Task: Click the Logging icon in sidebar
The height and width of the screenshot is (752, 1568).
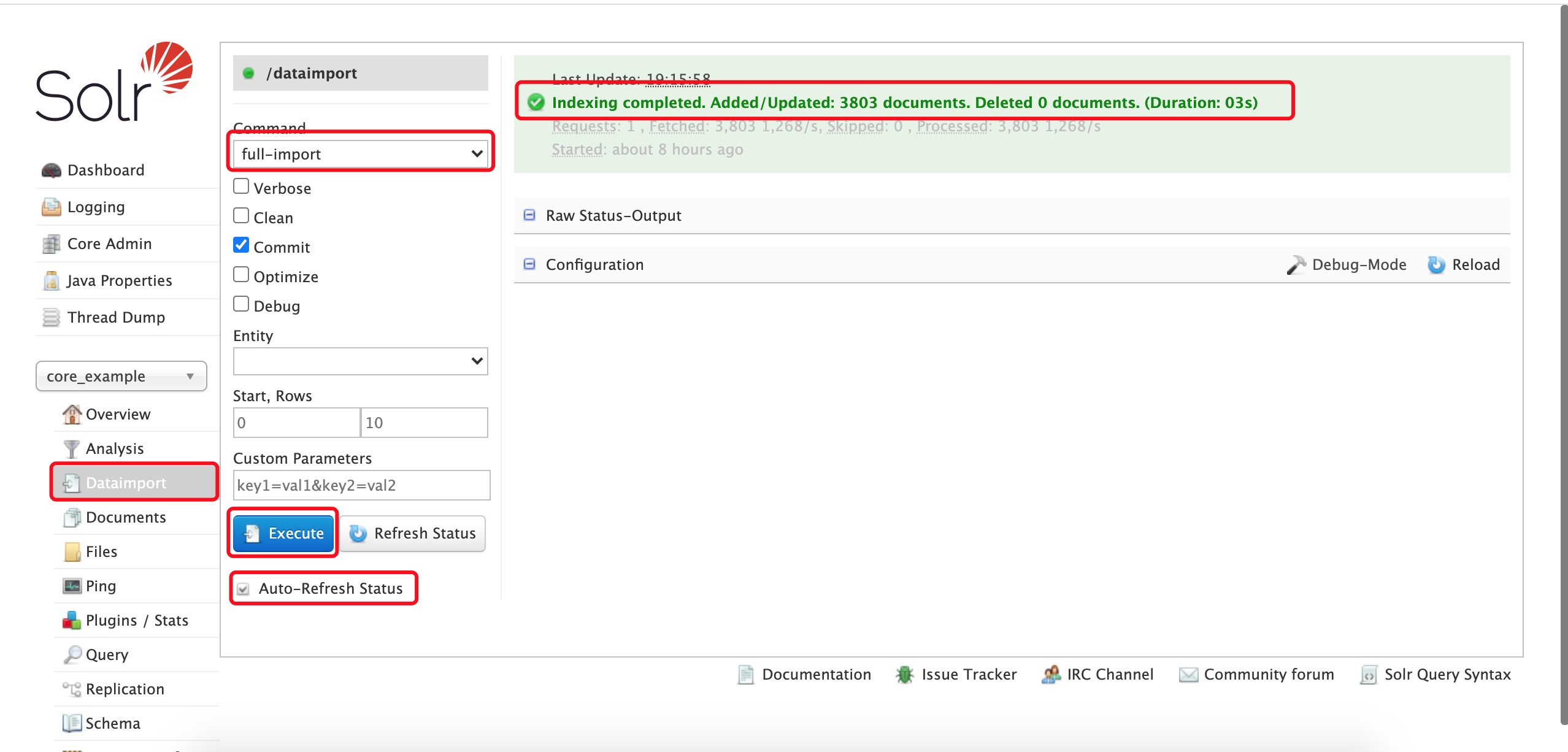Action: [52, 207]
